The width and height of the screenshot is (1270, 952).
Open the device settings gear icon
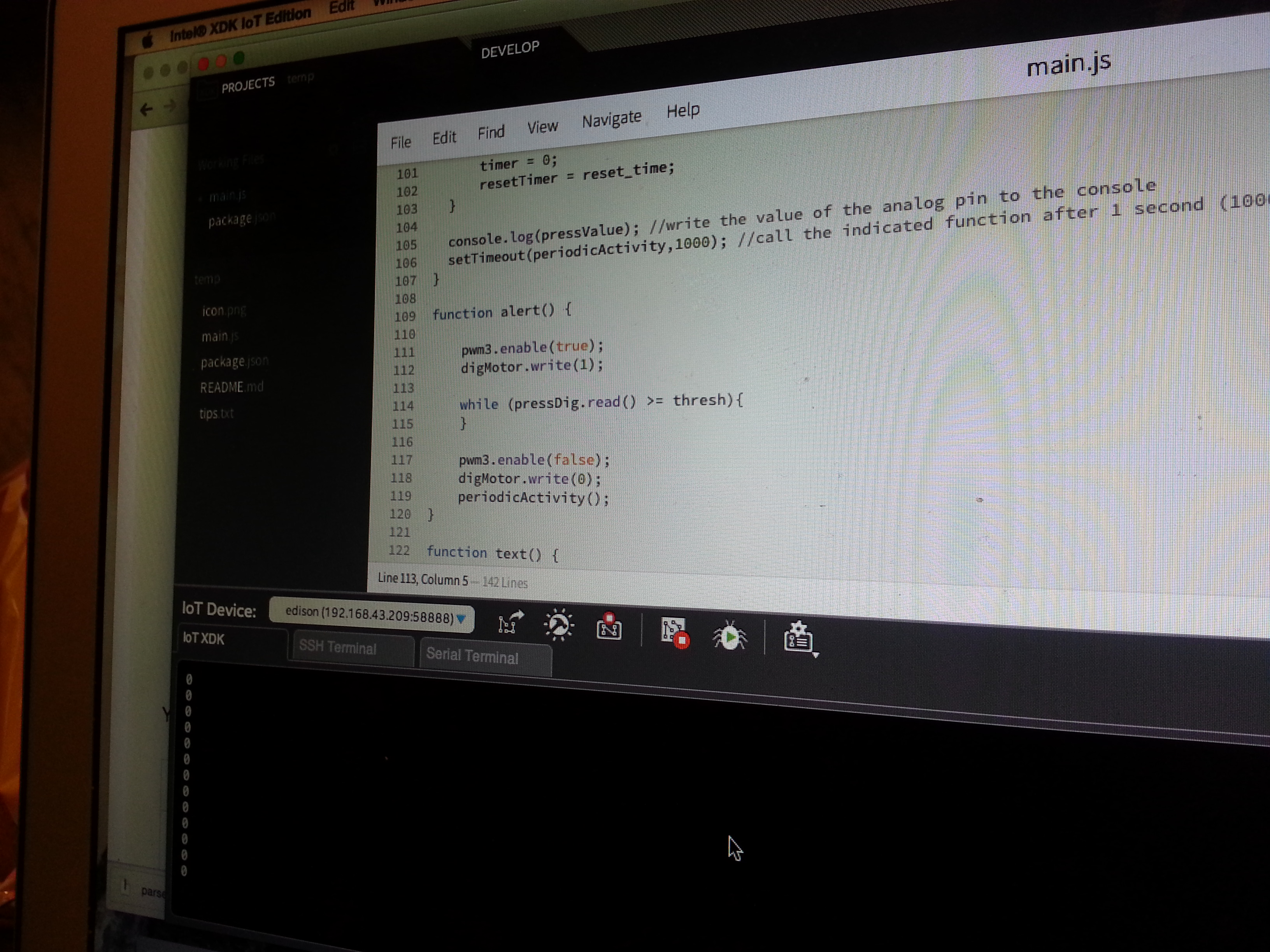(x=798, y=637)
